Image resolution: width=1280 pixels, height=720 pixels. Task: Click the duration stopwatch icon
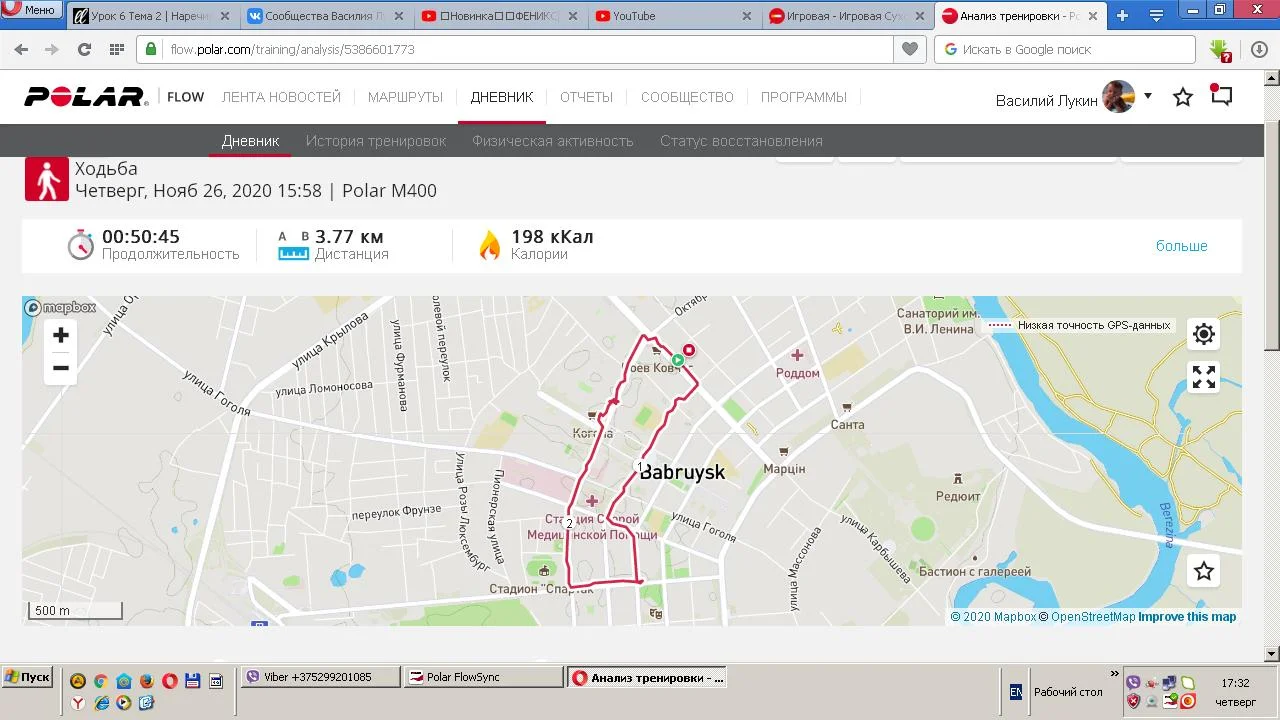(81, 245)
